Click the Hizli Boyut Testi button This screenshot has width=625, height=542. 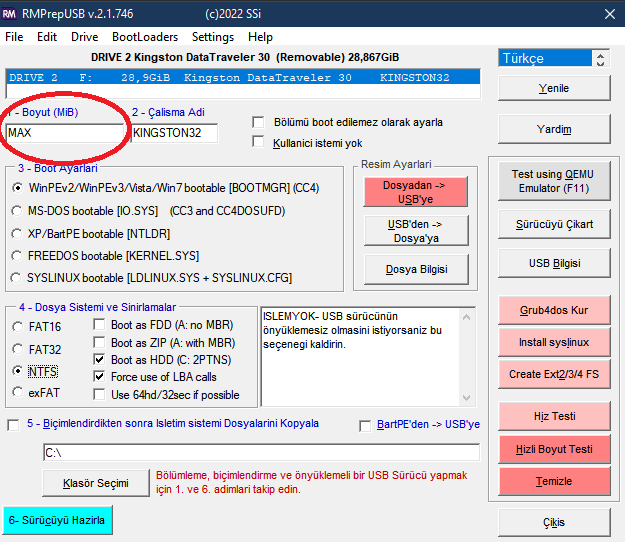coord(554,450)
